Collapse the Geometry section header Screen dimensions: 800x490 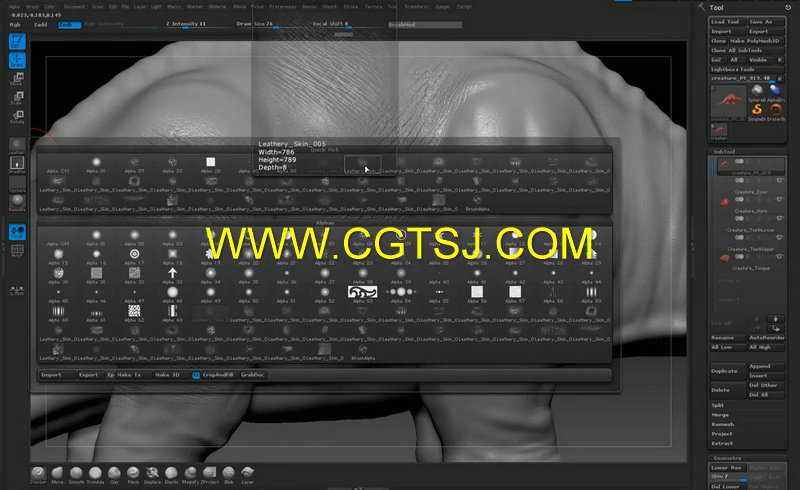[728, 458]
